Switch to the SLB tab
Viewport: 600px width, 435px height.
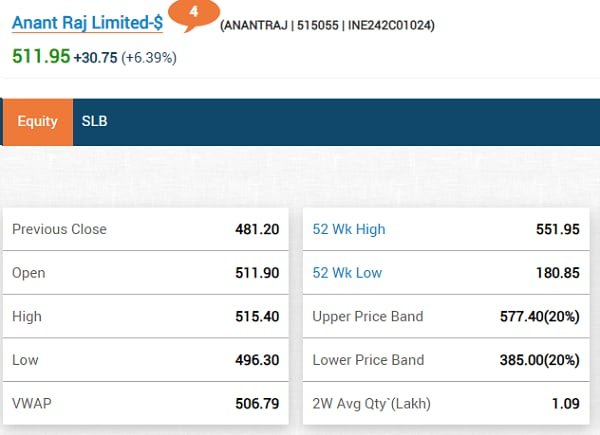[94, 121]
